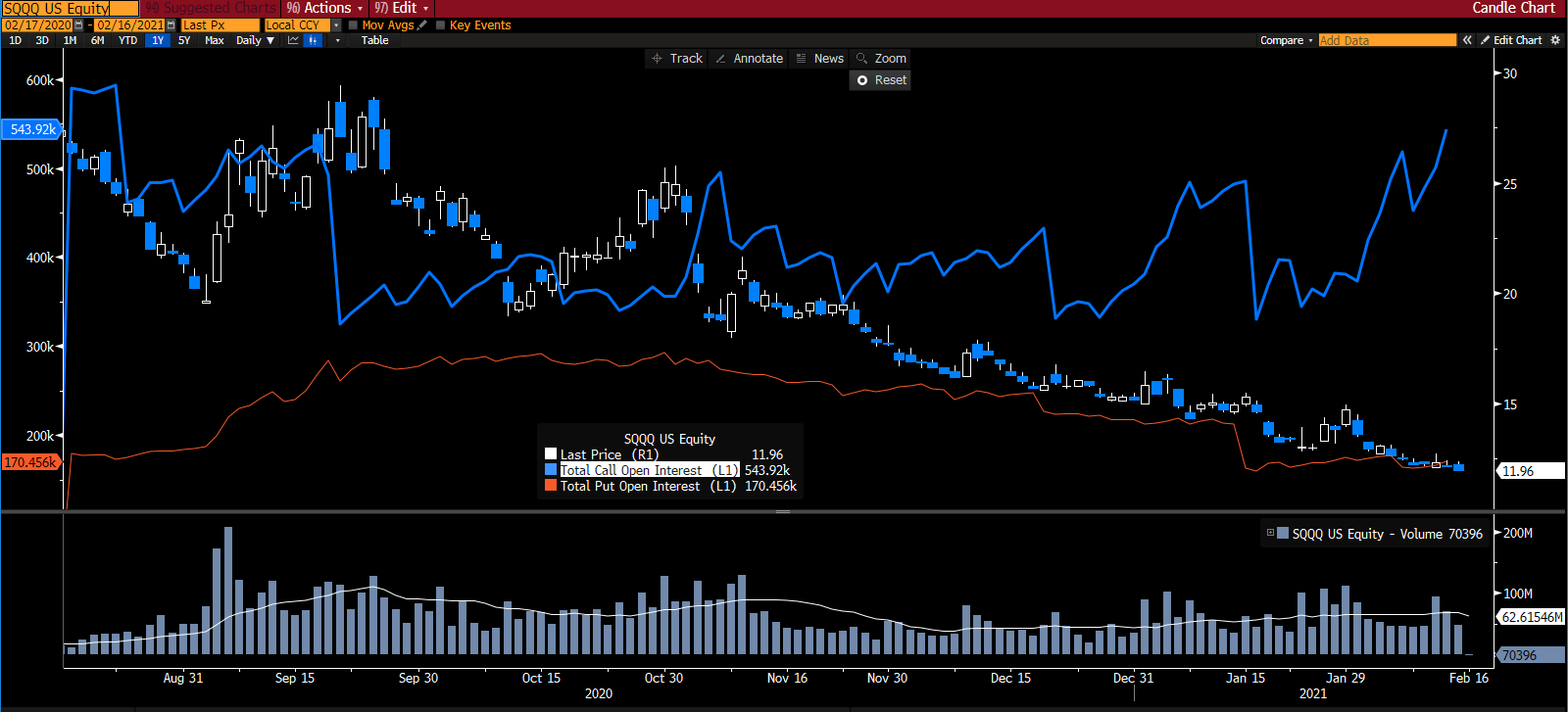Click the orange Total Put Open Interest swatch
The width and height of the screenshot is (1568, 712).
[x=551, y=486]
